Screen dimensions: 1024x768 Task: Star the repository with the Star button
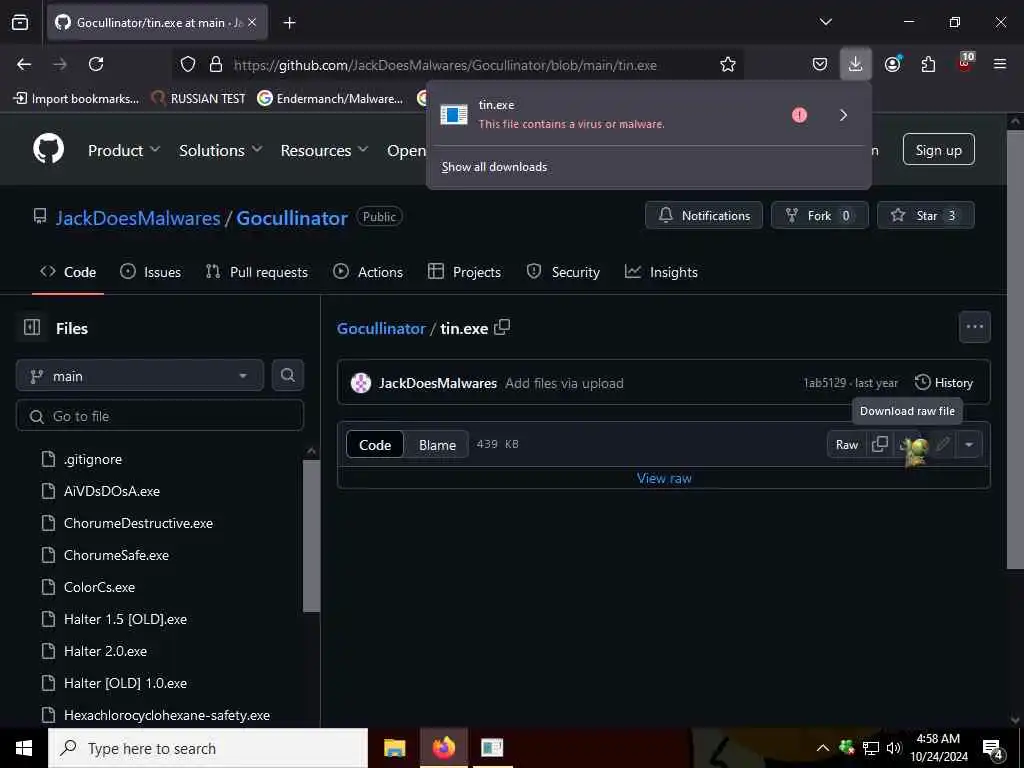(x=925, y=216)
